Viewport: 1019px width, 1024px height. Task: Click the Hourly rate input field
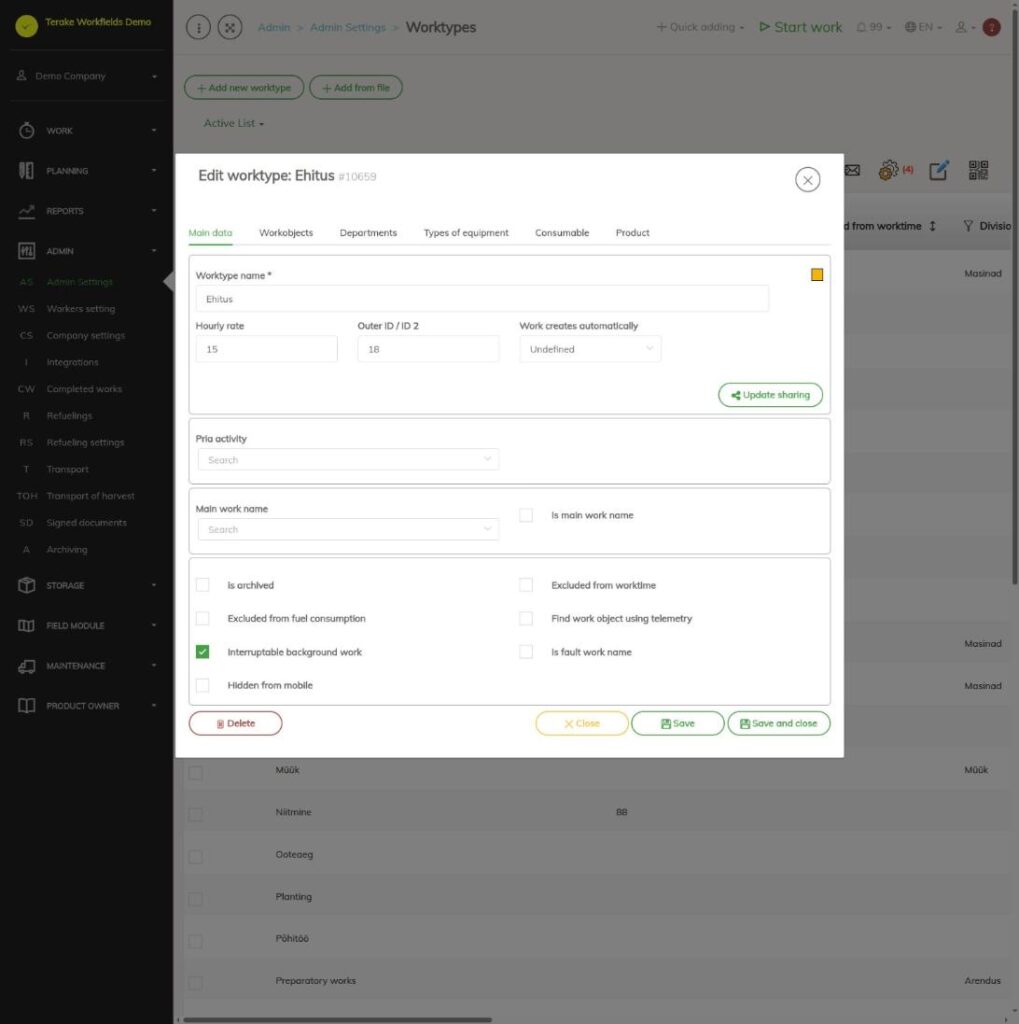point(267,349)
